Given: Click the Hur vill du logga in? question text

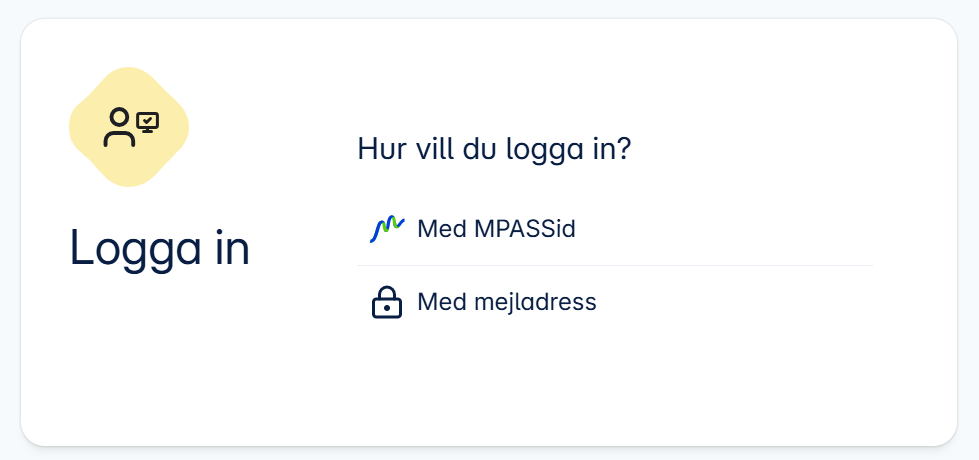Looking at the screenshot, I should pos(494,150).
